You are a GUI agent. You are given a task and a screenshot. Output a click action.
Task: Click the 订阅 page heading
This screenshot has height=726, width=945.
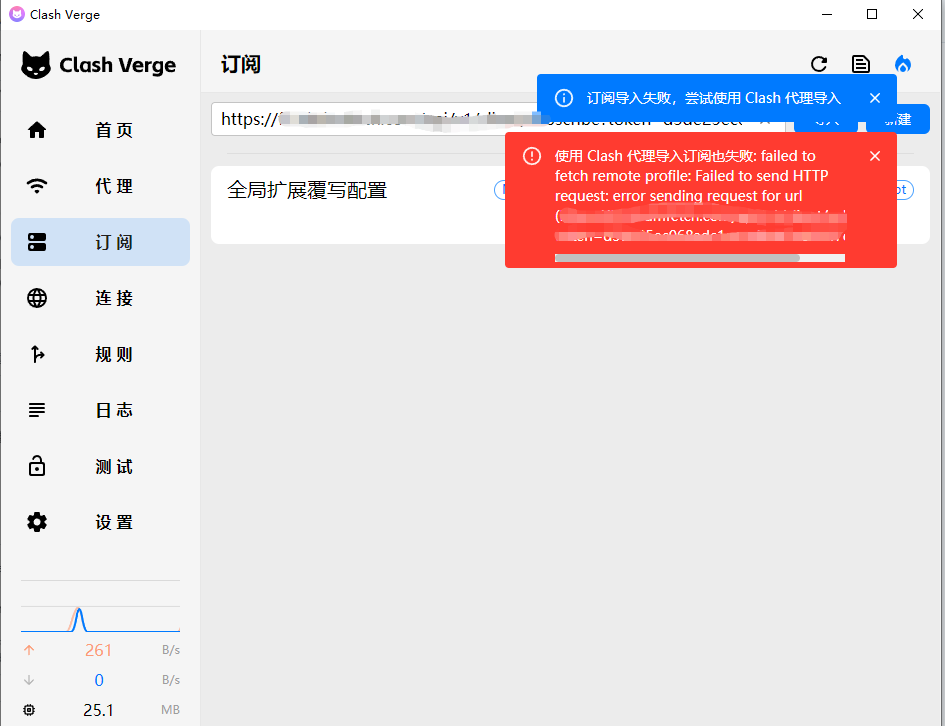(240, 64)
